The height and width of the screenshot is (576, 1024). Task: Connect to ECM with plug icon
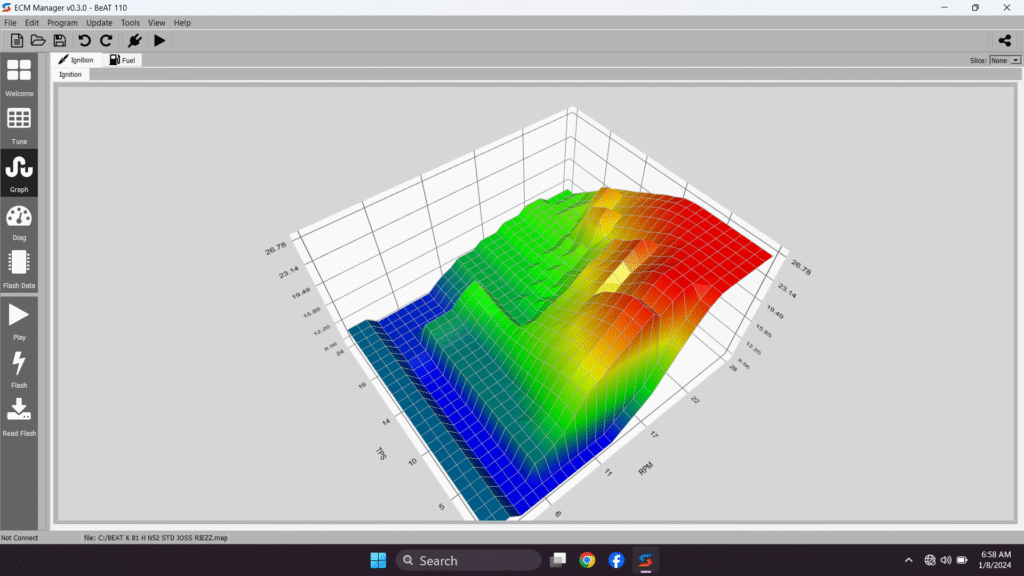pyautogui.click(x=134, y=41)
